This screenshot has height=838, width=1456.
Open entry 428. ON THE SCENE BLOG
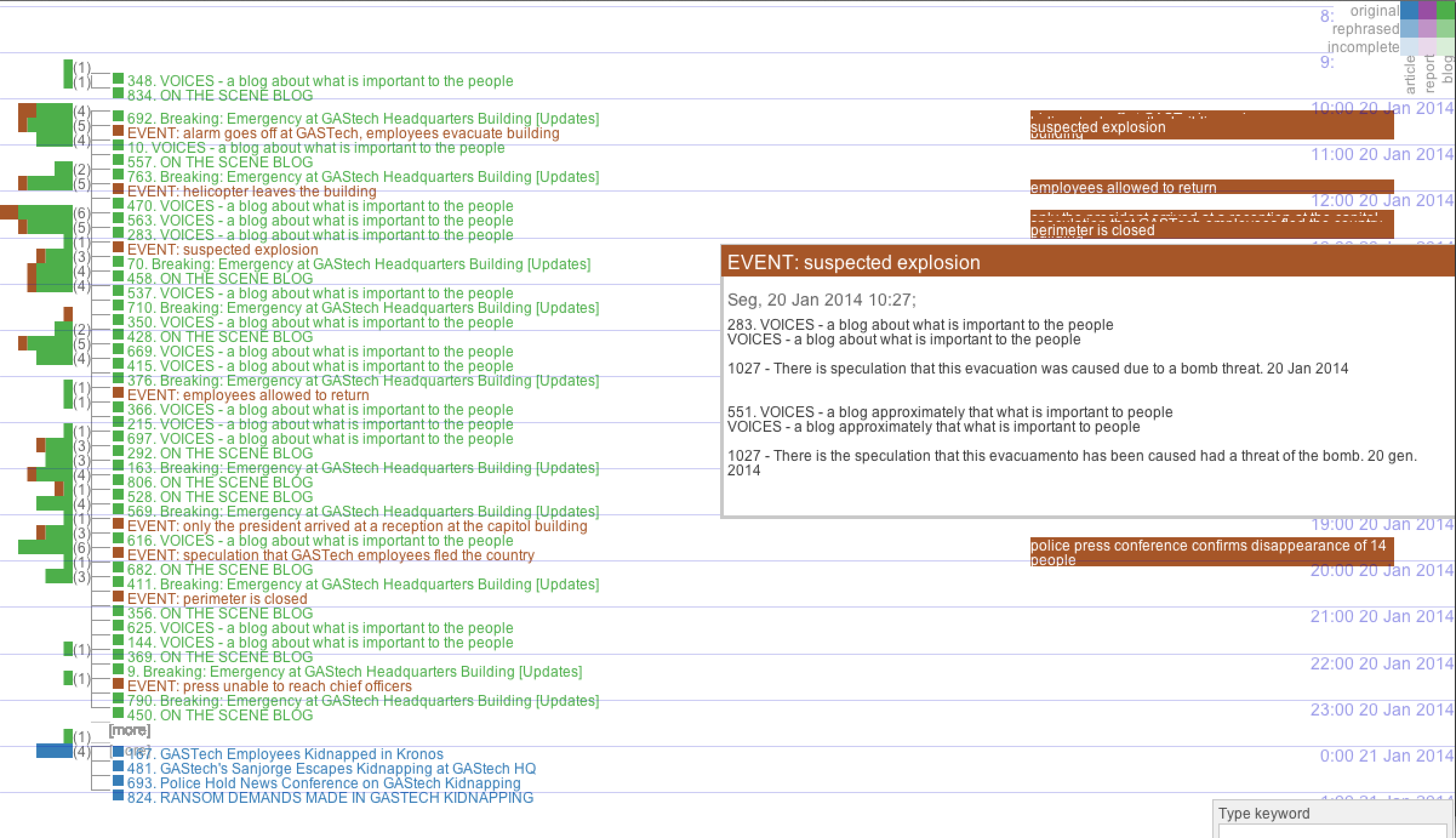(220, 337)
